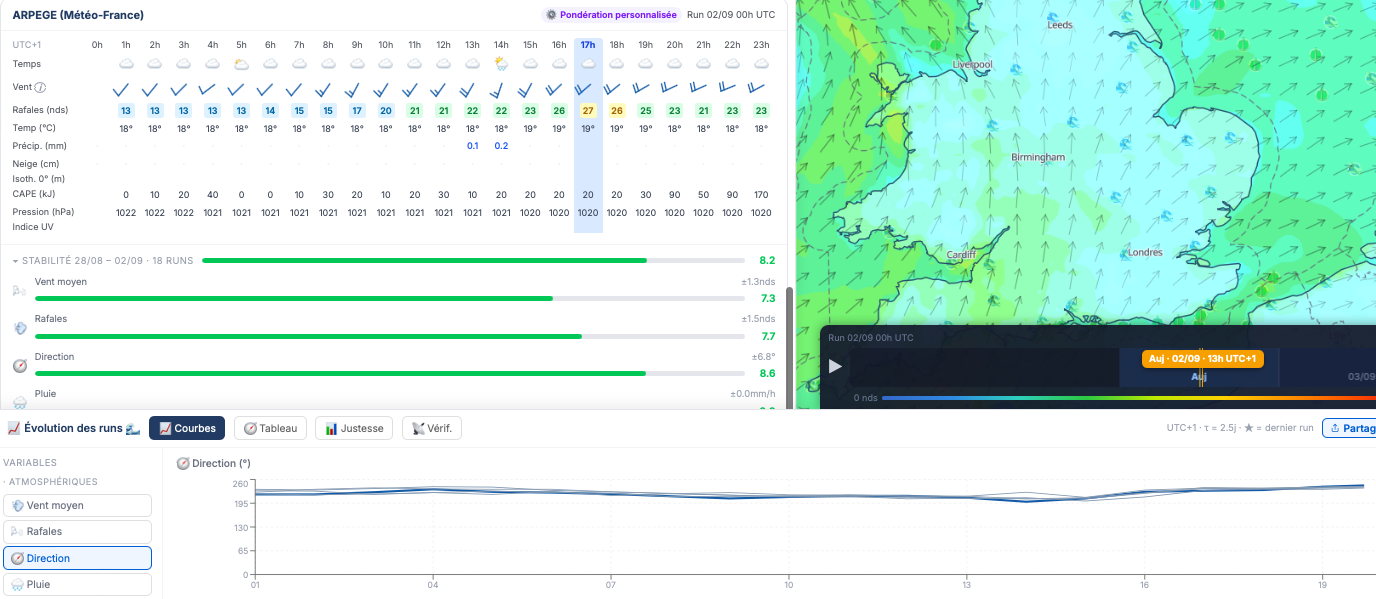The width and height of the screenshot is (1376, 599).
Task: Click the ±6.8° direction deviation label
Action: [x=764, y=357]
